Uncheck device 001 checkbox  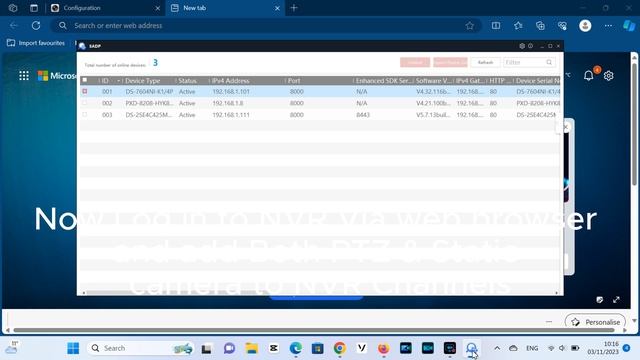(x=84, y=91)
